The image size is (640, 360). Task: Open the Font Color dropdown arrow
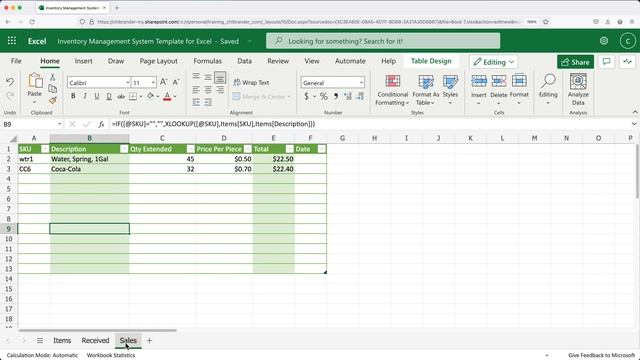pos(175,97)
